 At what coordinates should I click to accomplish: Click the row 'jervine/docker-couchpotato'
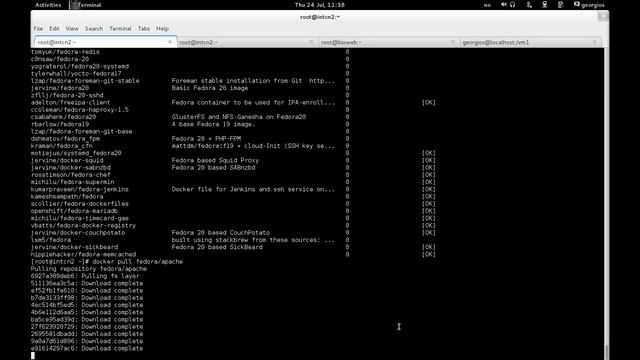(x=233, y=233)
